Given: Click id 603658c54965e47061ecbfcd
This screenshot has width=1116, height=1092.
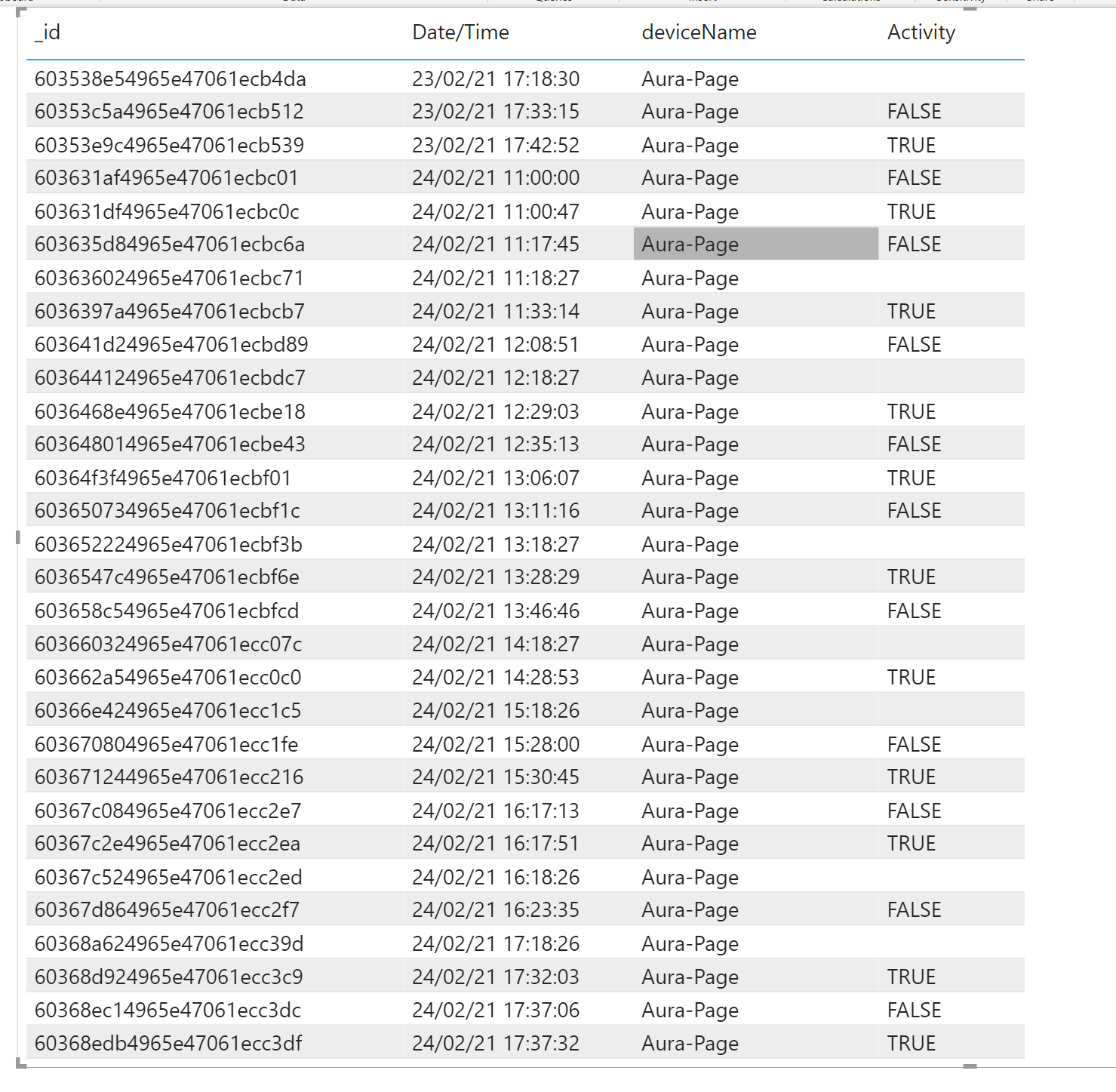Looking at the screenshot, I should 167,611.
